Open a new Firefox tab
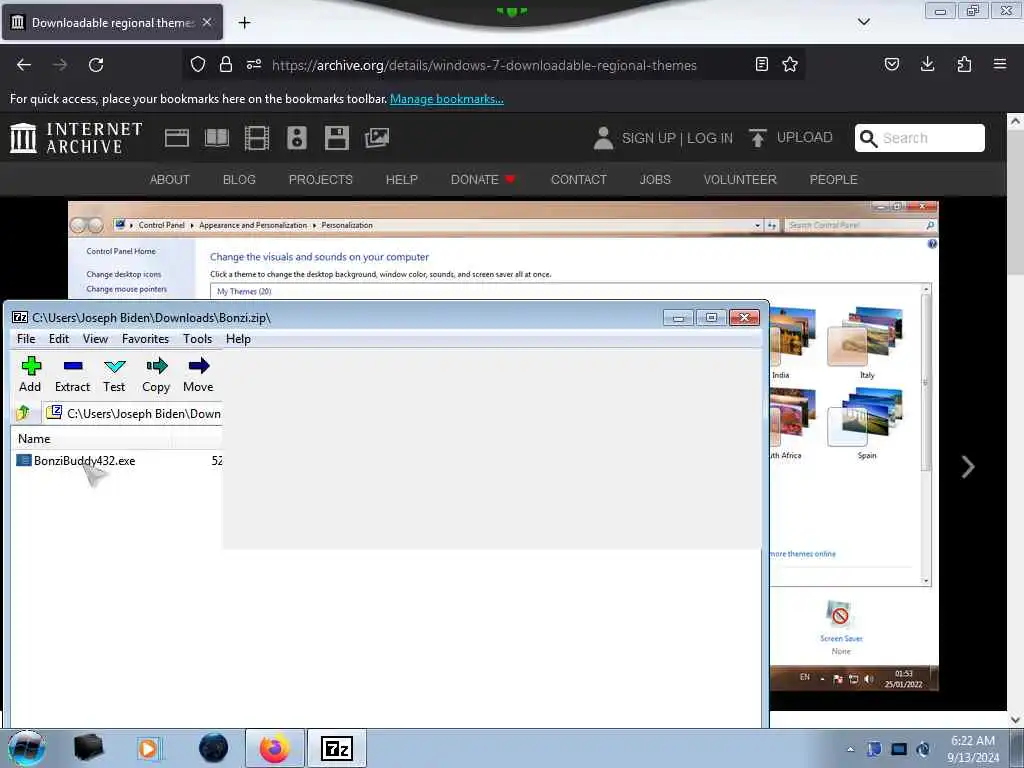Viewport: 1024px width, 768px height. coord(244,23)
